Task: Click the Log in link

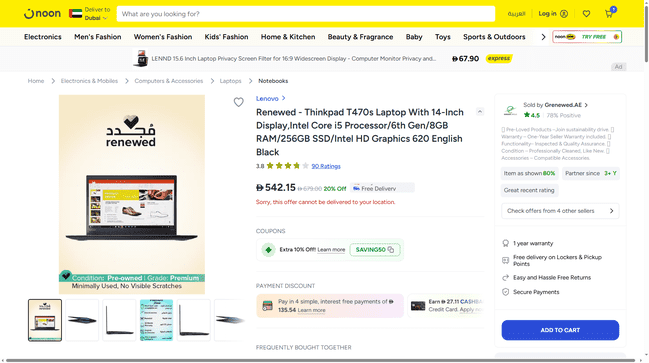Action: [547, 14]
